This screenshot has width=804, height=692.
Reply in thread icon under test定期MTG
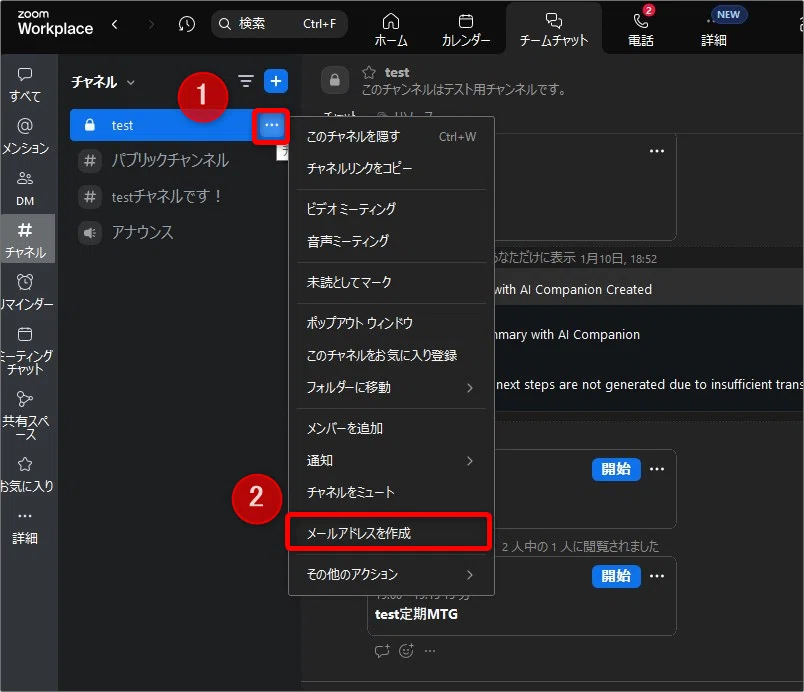(x=382, y=652)
